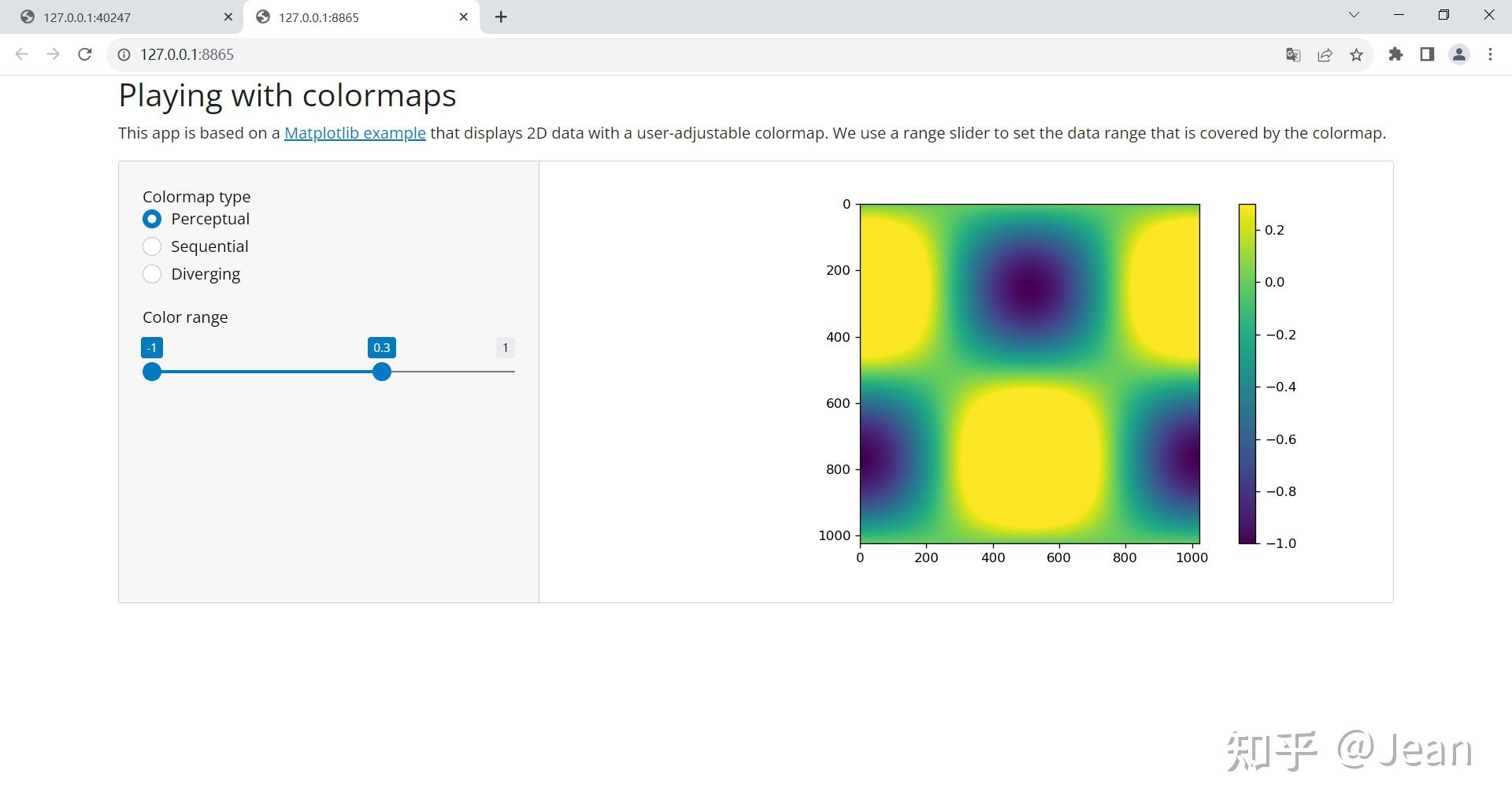Go back using browser back arrow
The height and width of the screenshot is (811, 1512).
22,54
